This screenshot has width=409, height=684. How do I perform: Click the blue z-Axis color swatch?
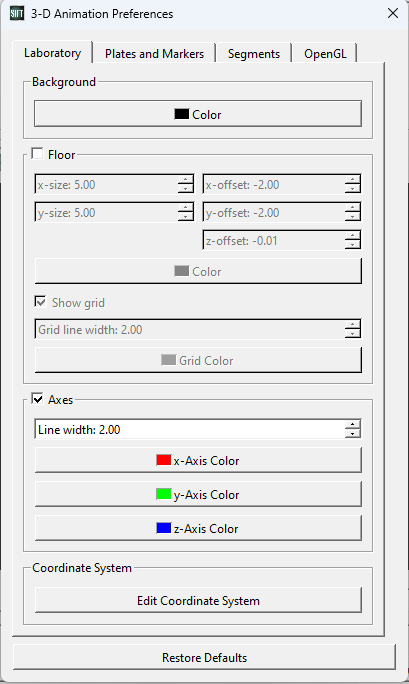(x=164, y=528)
